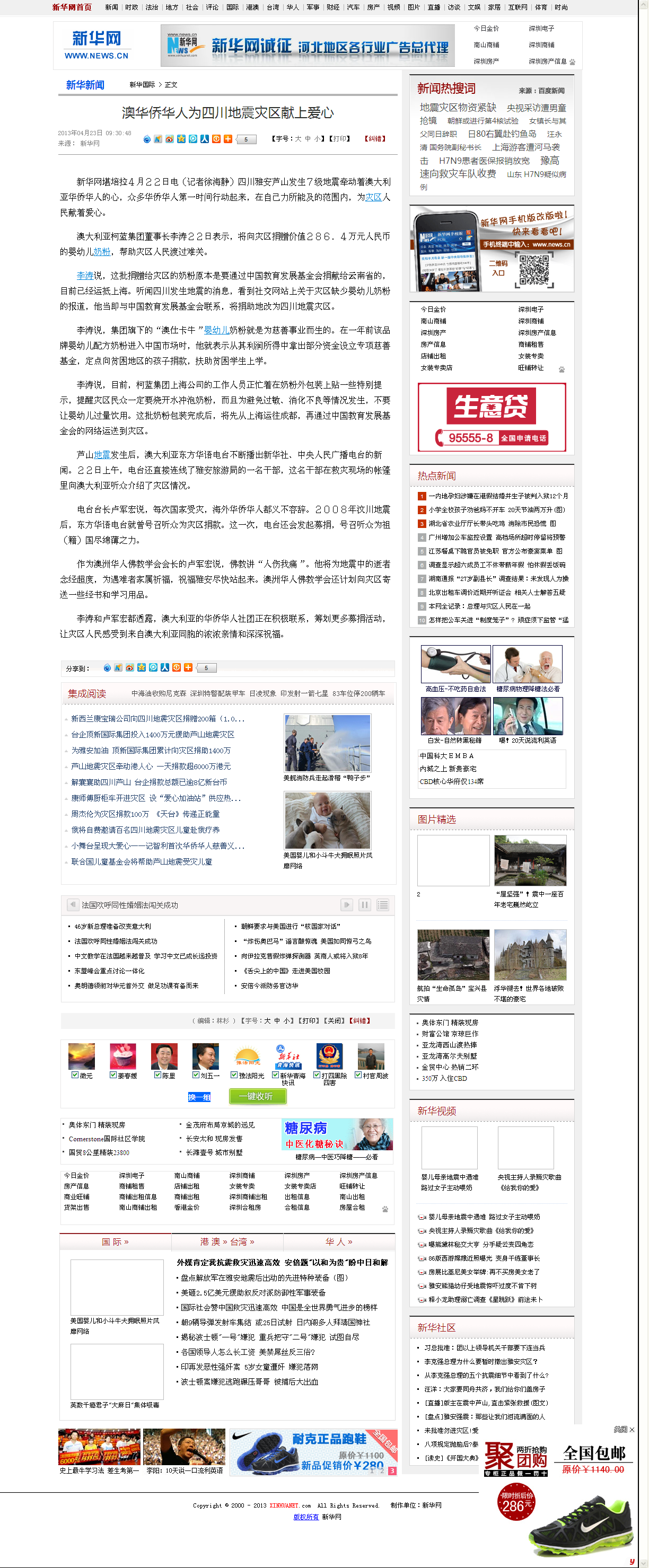Open the 财经 item in top navigation
This screenshot has width=649, height=1568.
click(333, 7)
